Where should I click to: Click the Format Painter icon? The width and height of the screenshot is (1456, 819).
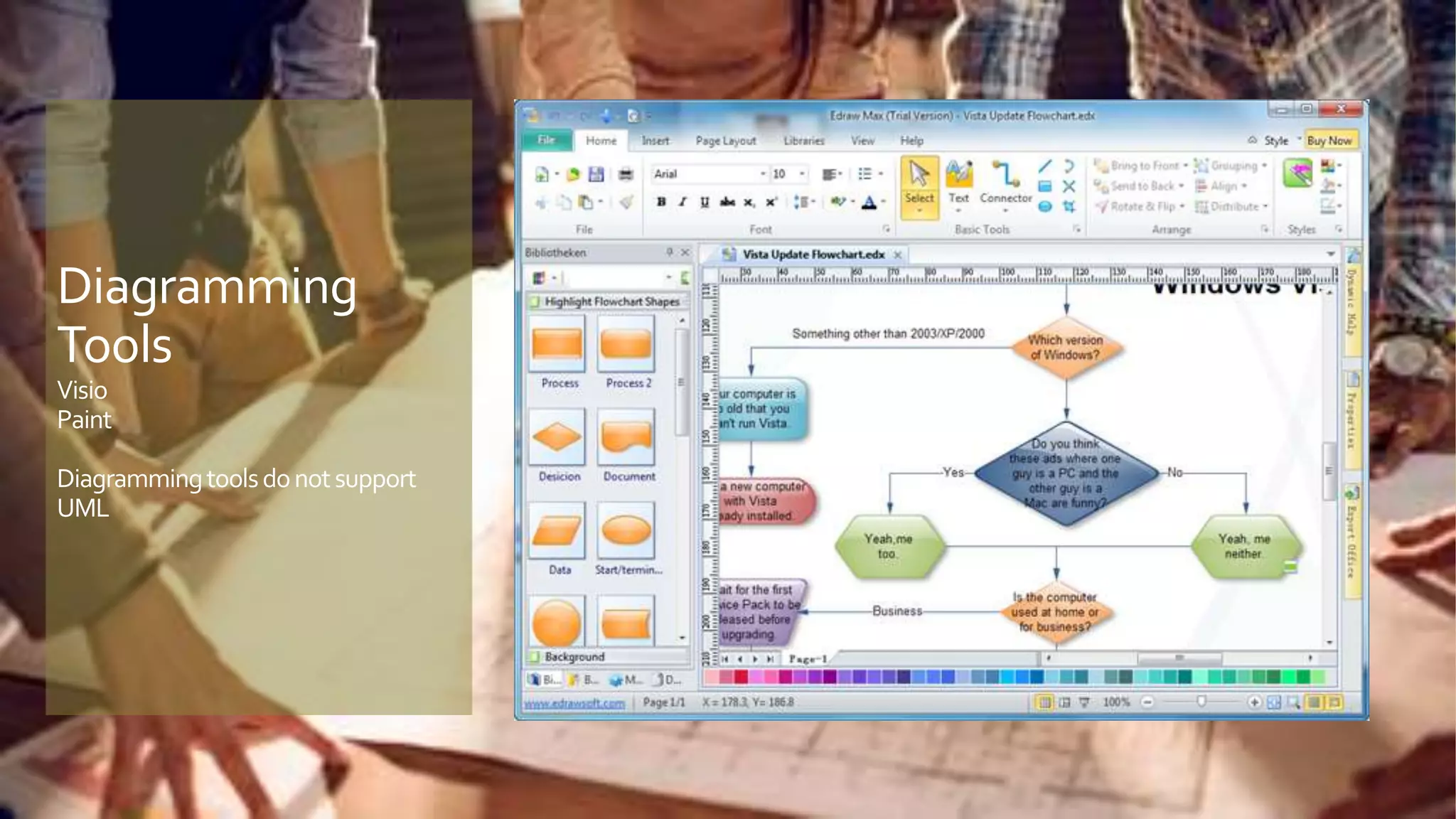pyautogui.click(x=626, y=203)
